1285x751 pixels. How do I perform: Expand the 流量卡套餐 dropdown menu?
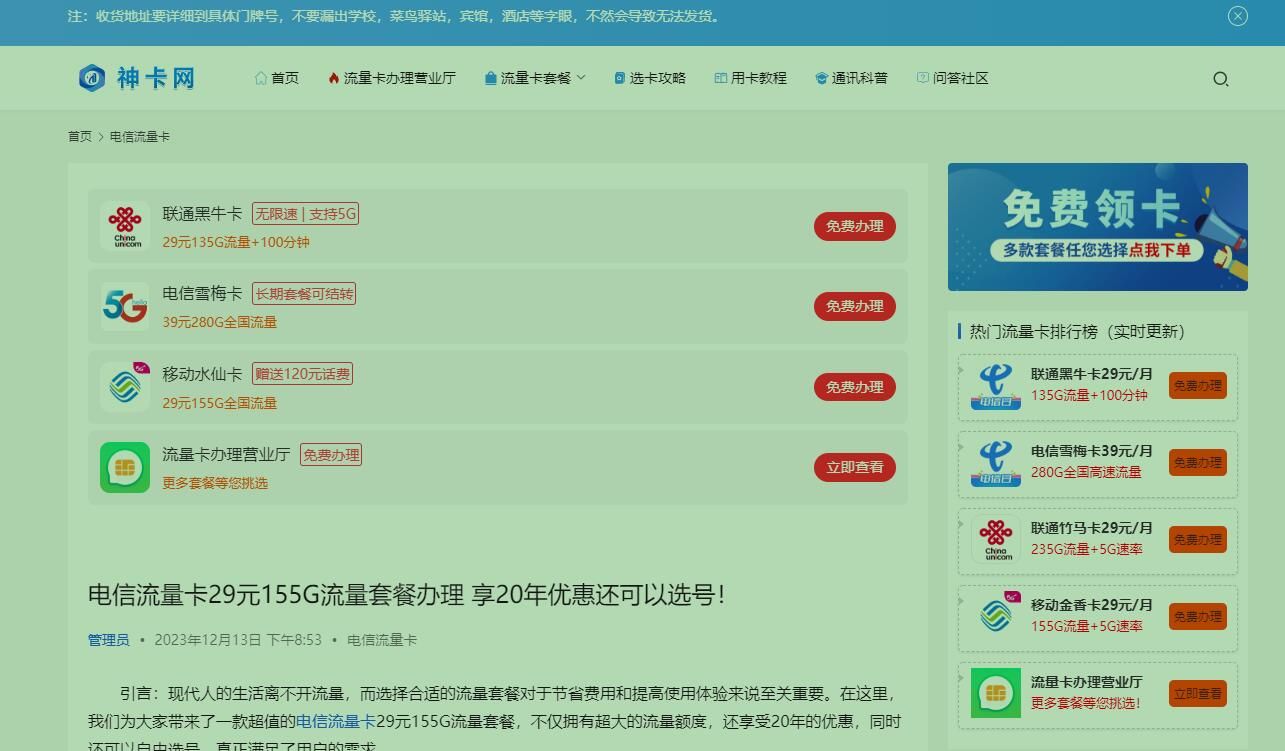535,78
